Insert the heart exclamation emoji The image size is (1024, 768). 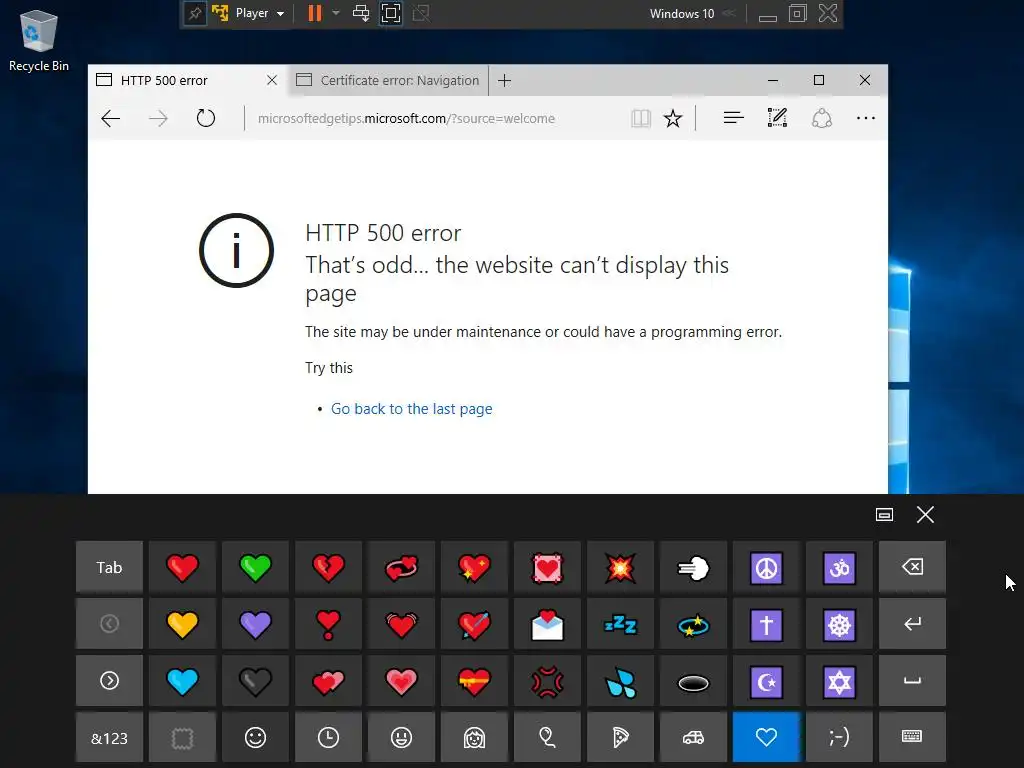(328, 624)
